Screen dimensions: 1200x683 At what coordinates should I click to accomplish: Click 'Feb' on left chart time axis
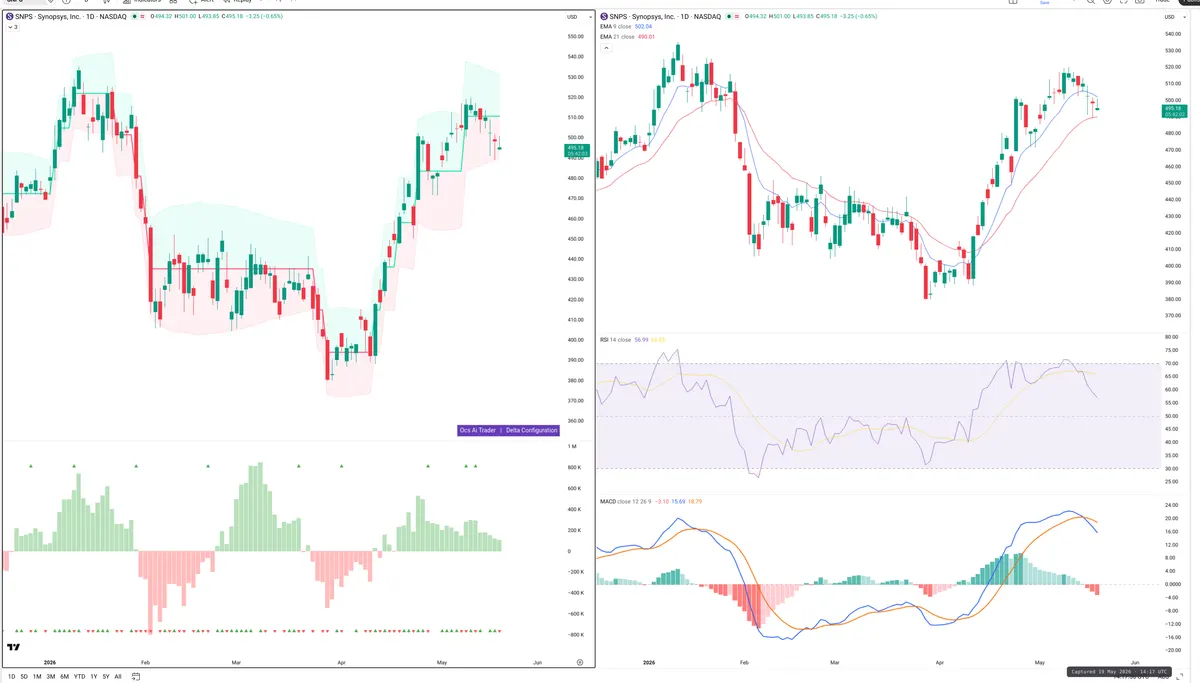pyautogui.click(x=146, y=662)
